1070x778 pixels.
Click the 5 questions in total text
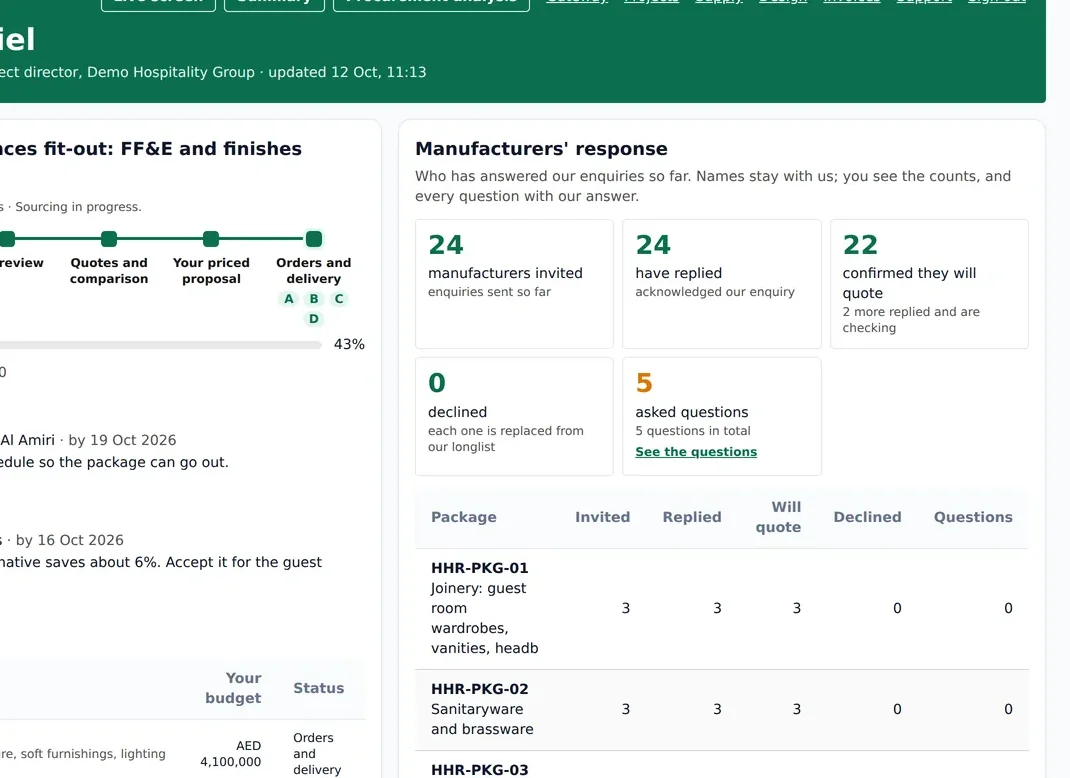coord(693,431)
